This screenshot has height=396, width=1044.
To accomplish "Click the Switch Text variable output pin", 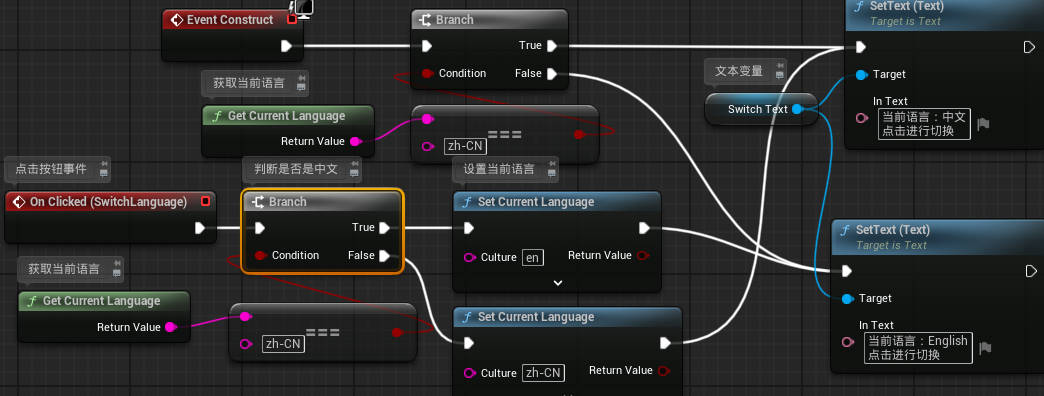I will click(x=797, y=109).
